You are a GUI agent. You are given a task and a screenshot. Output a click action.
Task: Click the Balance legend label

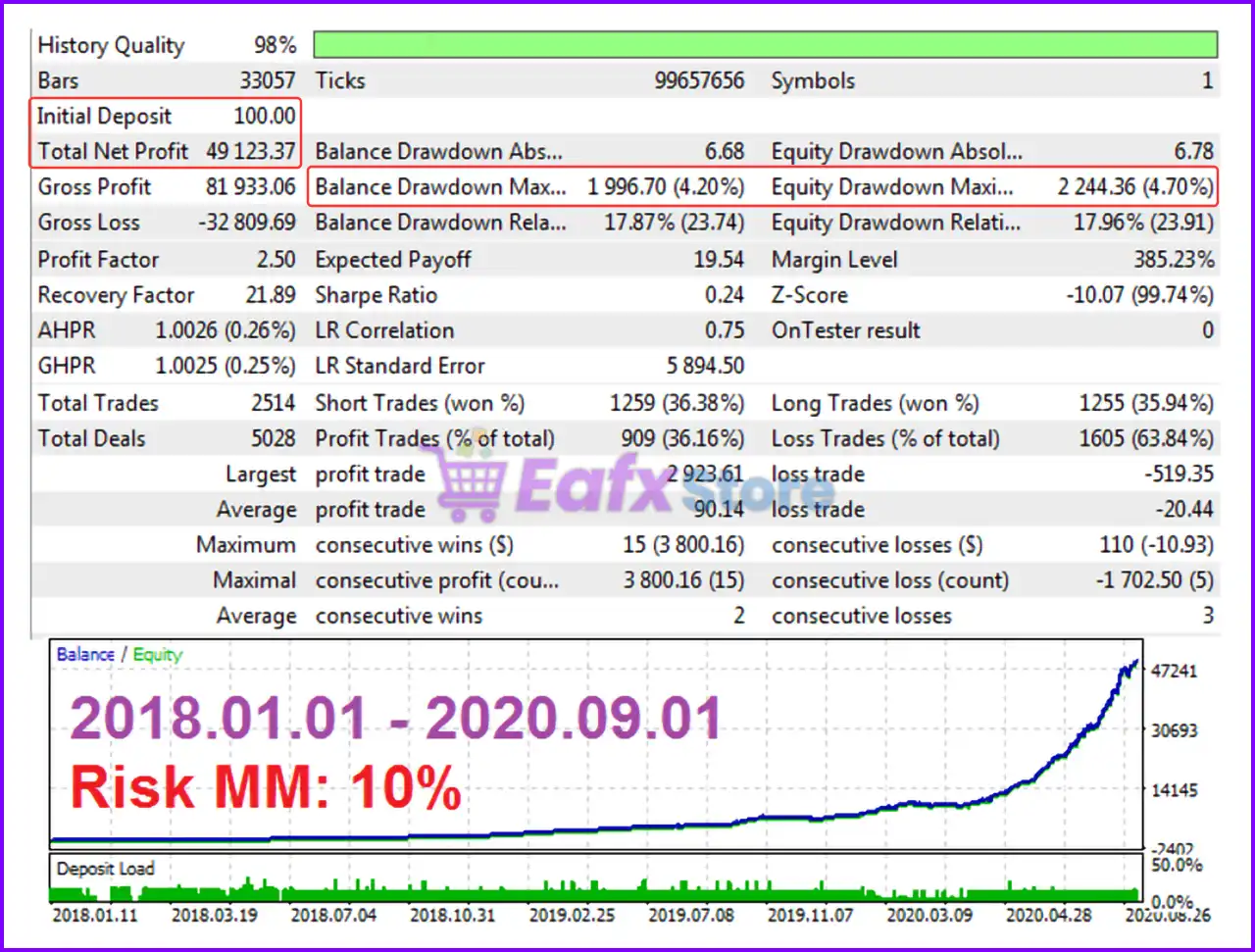(85, 654)
